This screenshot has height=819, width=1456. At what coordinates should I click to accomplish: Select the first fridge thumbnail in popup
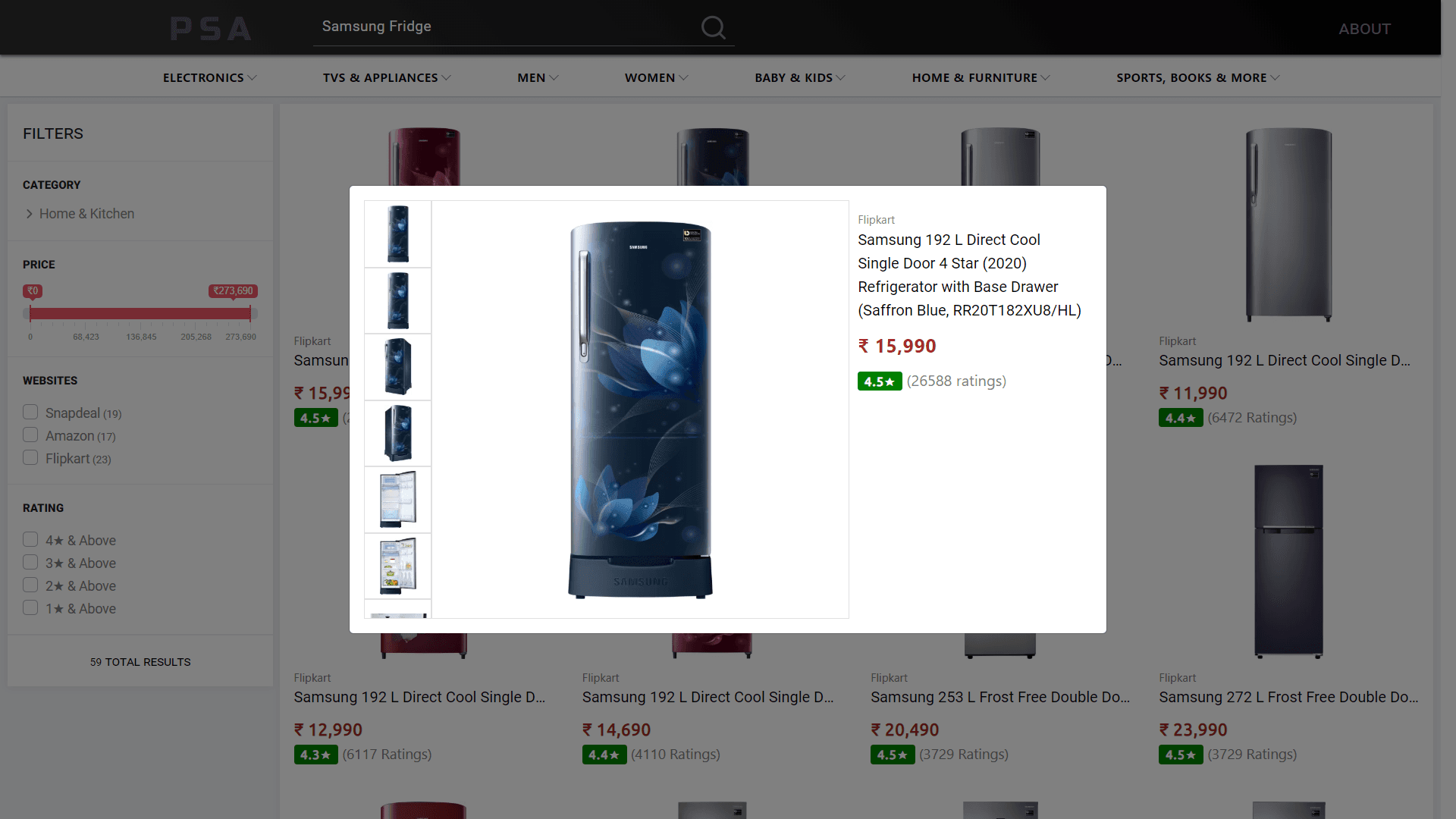tap(397, 234)
